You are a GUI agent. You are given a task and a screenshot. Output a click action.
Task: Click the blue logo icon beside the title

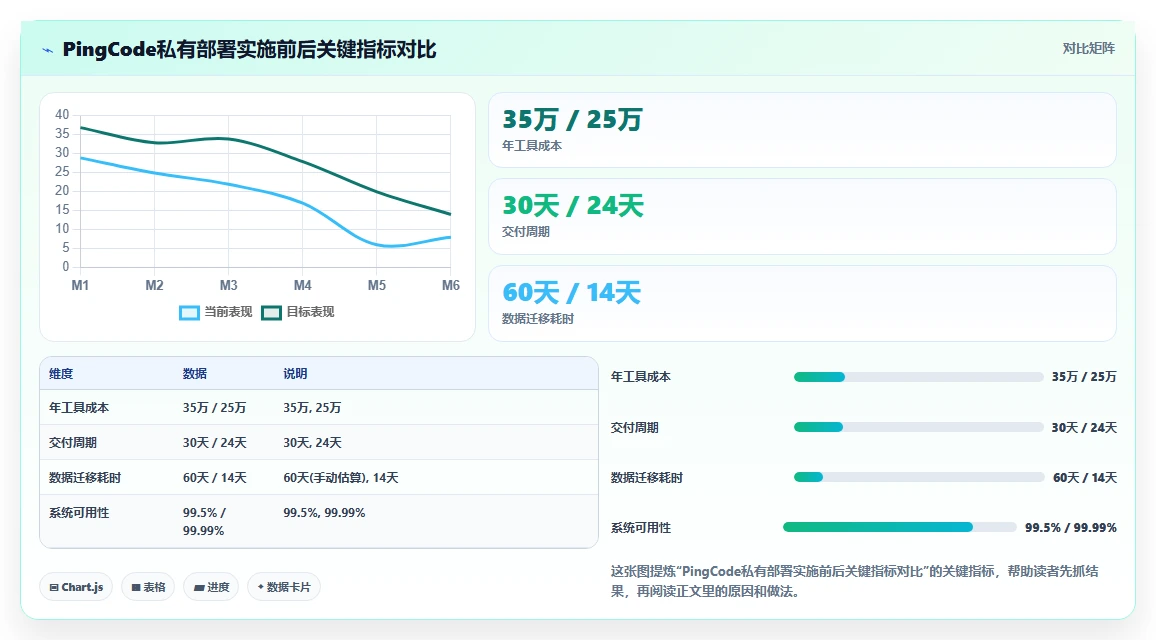48,51
